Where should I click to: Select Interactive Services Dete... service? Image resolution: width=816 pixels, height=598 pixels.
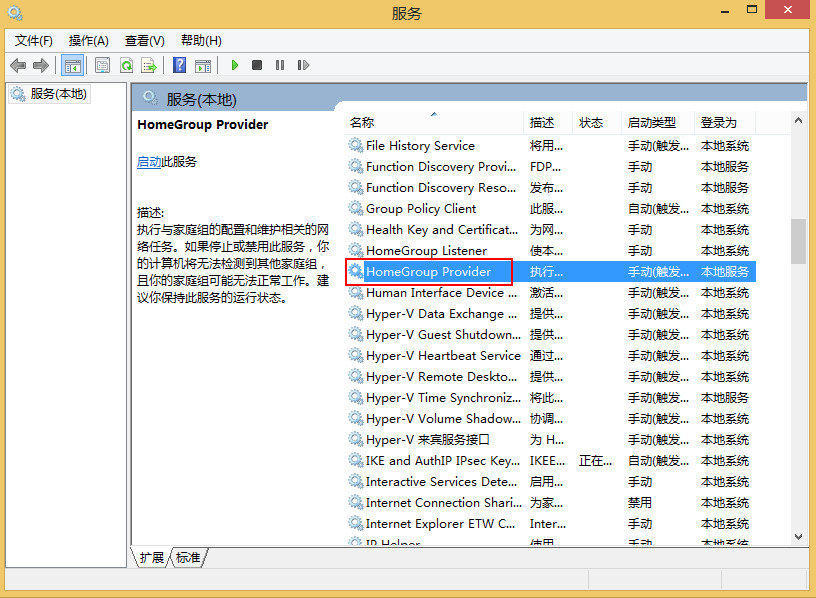[x=550, y=481]
